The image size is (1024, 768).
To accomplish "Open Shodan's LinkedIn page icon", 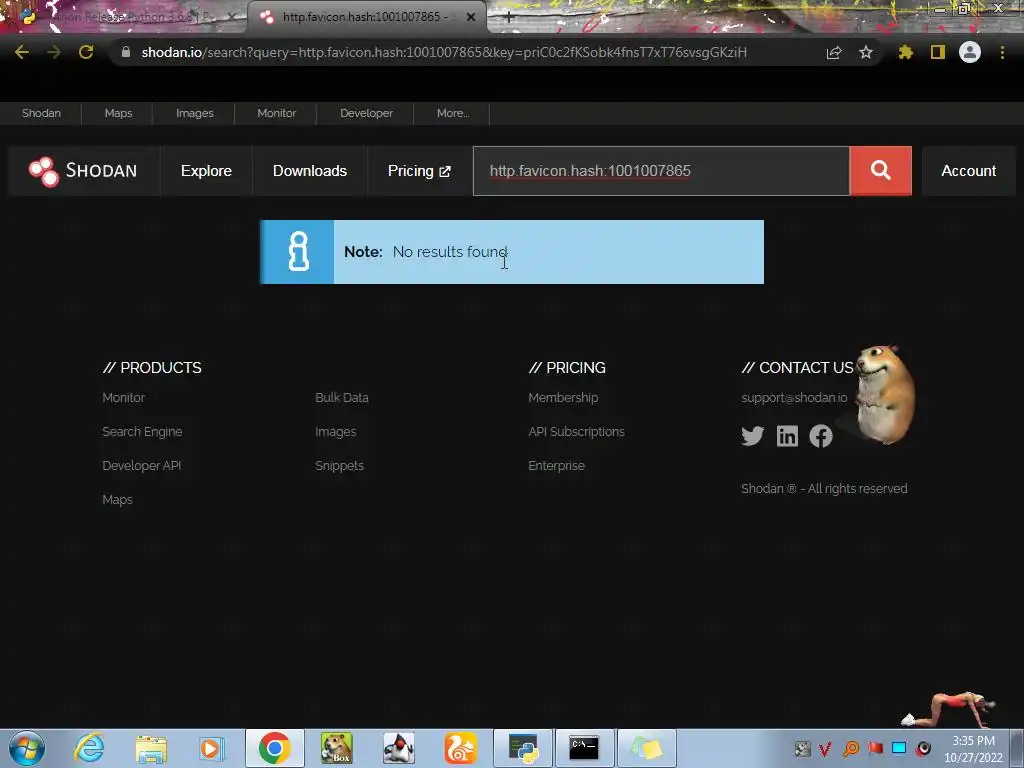I will click(x=787, y=436).
